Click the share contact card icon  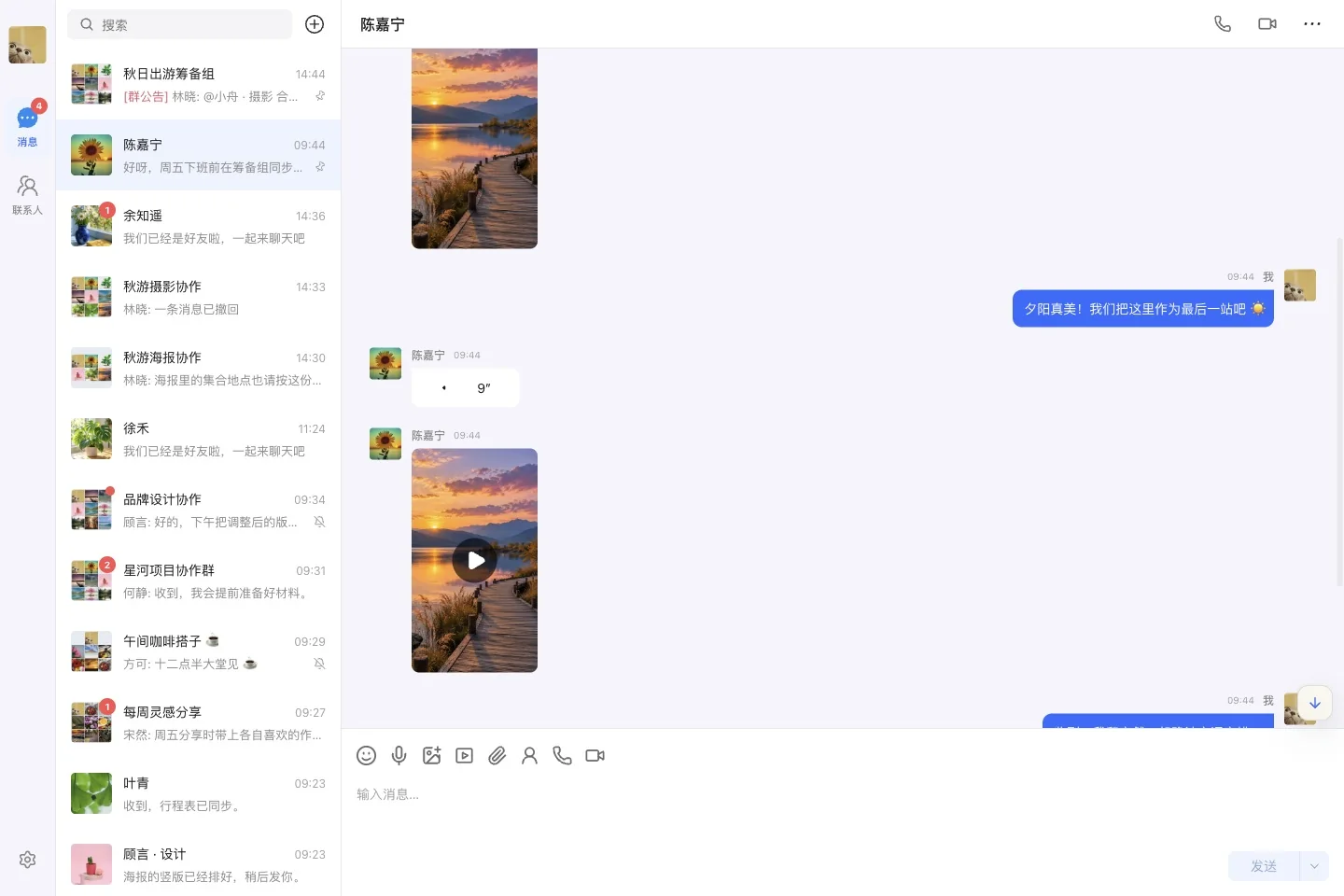(529, 755)
